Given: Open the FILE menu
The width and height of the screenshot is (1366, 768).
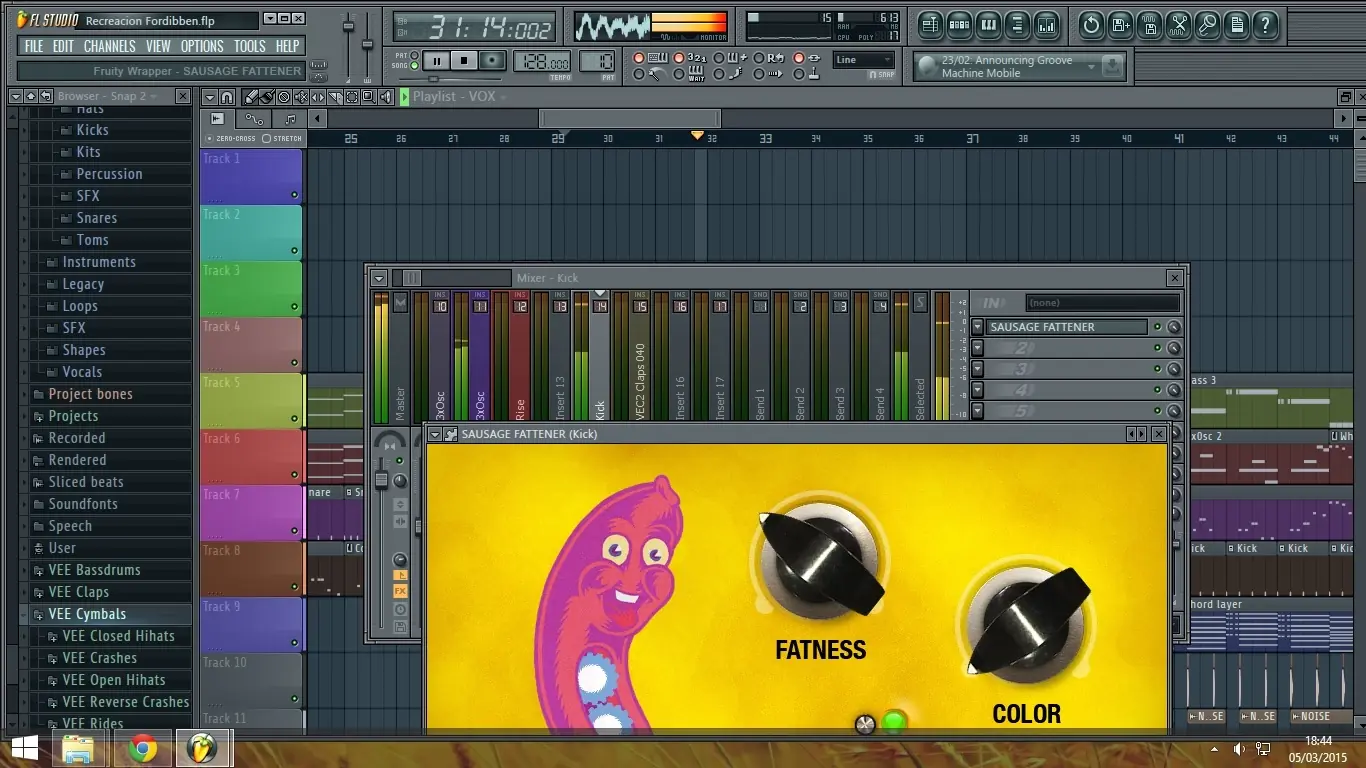Looking at the screenshot, I should [x=34, y=46].
